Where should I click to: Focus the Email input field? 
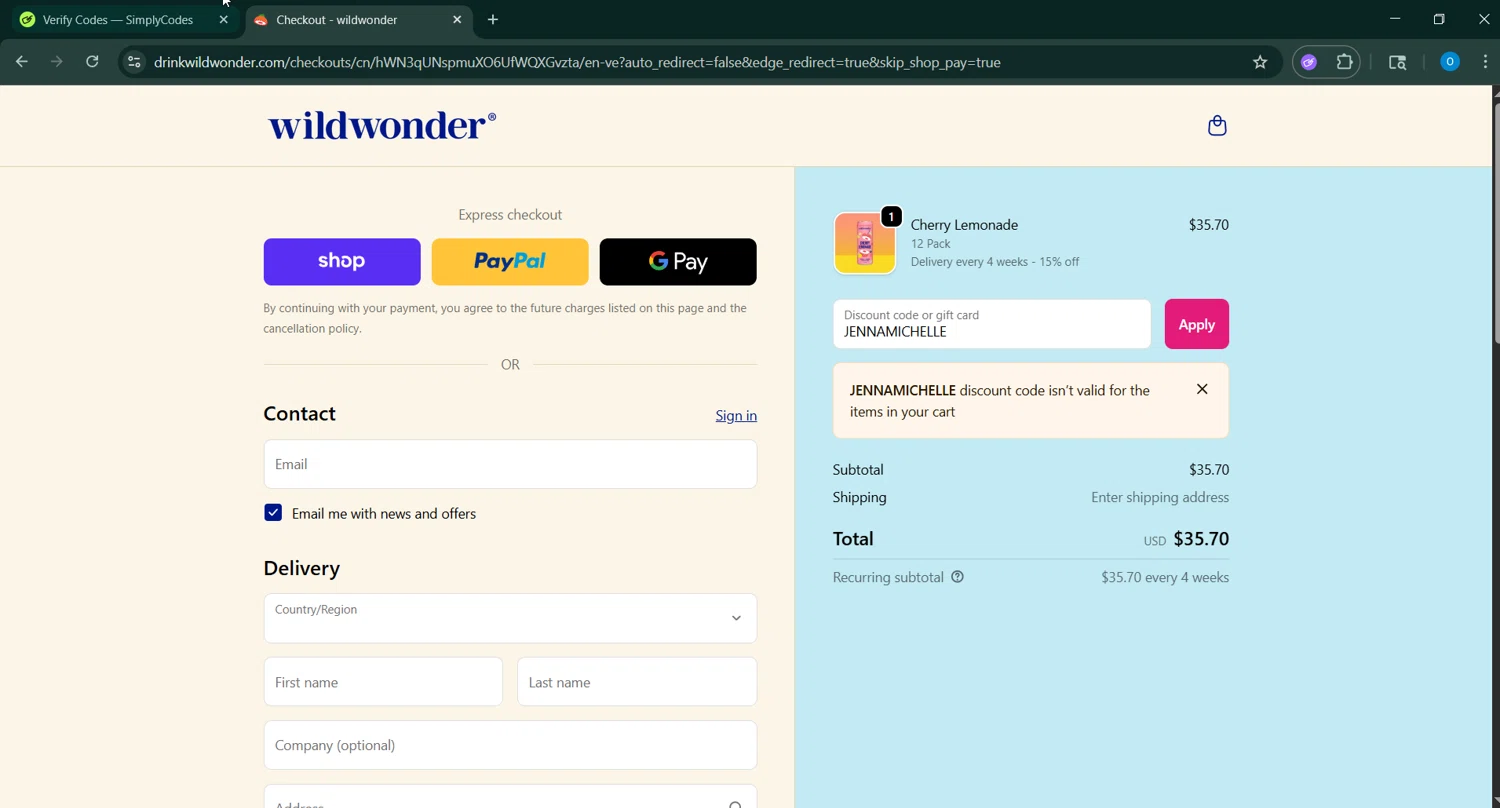coord(510,464)
